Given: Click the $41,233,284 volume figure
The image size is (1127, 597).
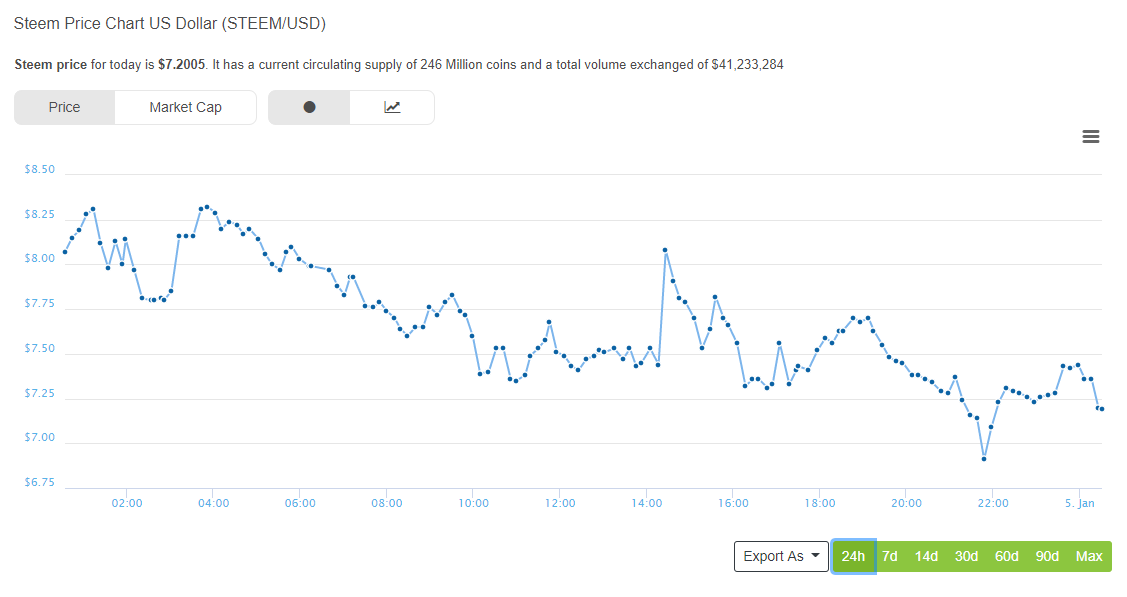Looking at the screenshot, I should [748, 65].
